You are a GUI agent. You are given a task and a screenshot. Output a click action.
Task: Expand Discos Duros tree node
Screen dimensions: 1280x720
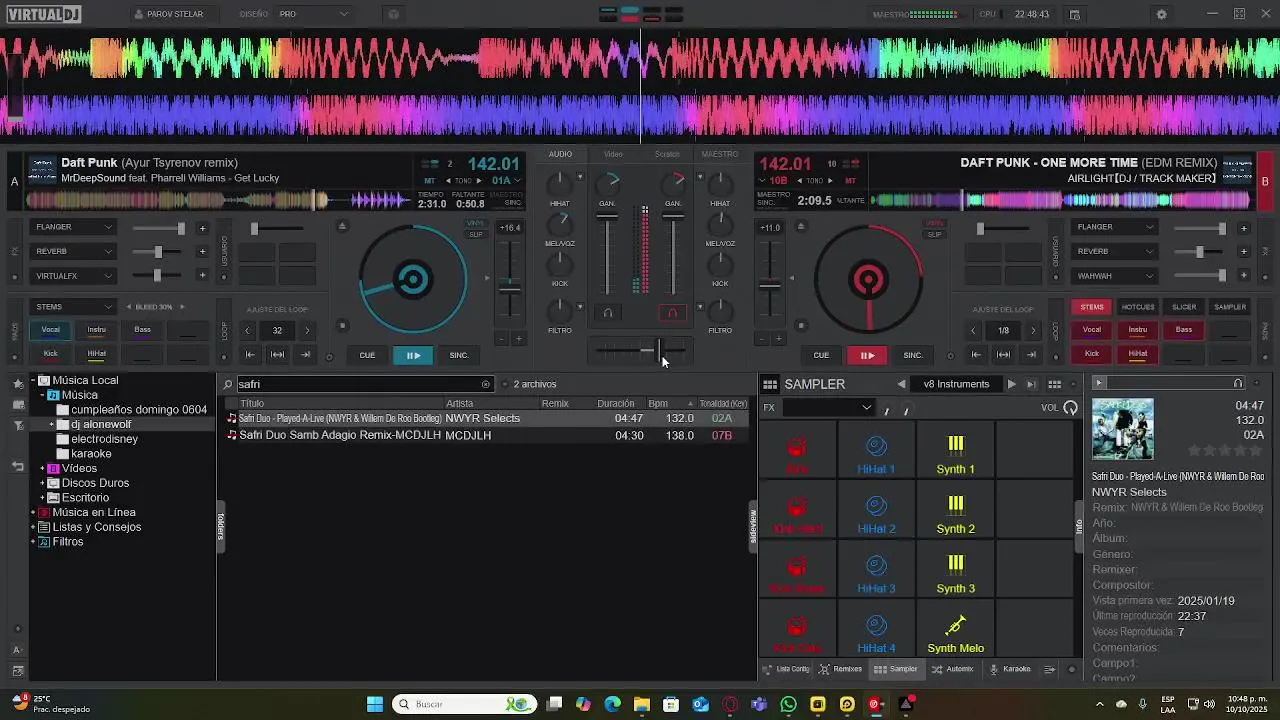pos(42,483)
